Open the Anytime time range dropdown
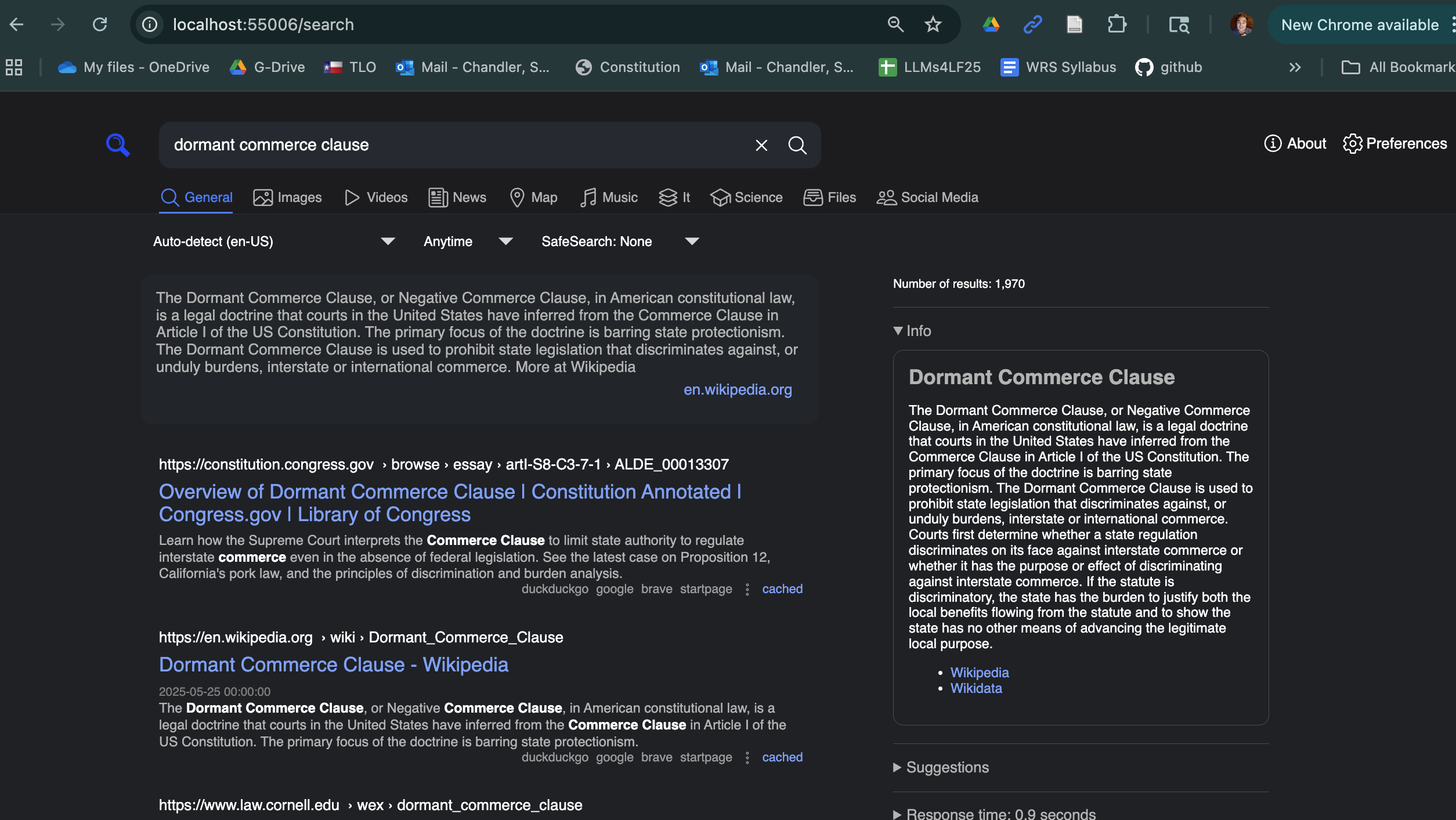The width and height of the screenshot is (1456, 820). click(x=468, y=241)
